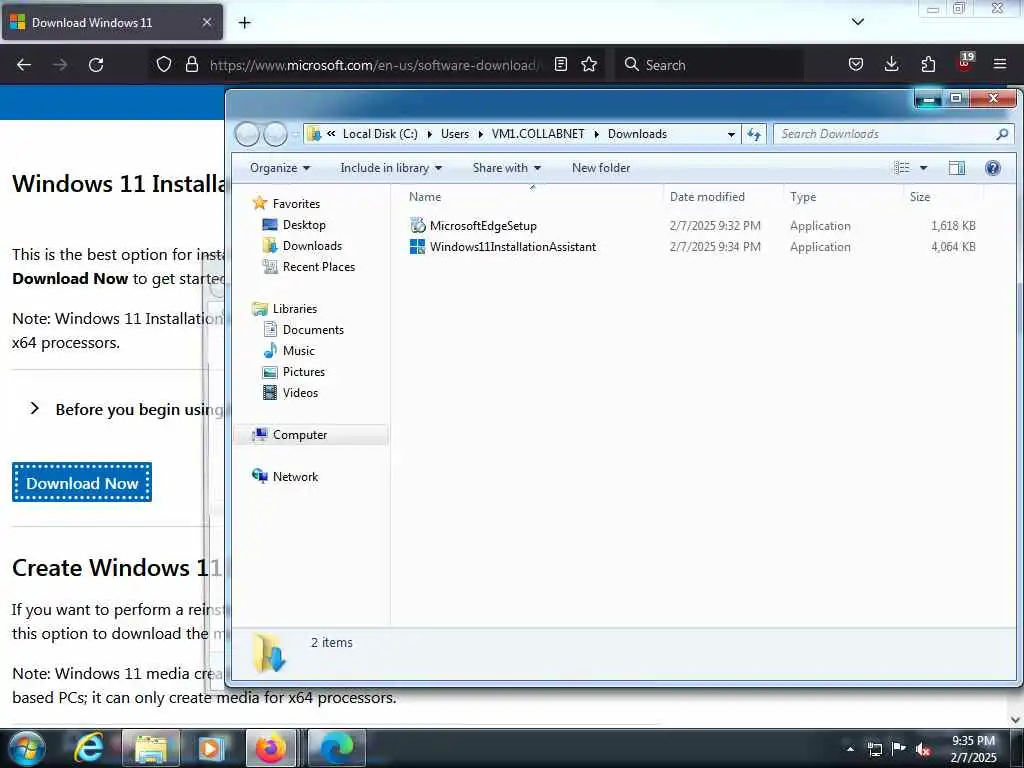Sort files by the Size column
Viewport: 1024px width, 768px height.
point(943,197)
